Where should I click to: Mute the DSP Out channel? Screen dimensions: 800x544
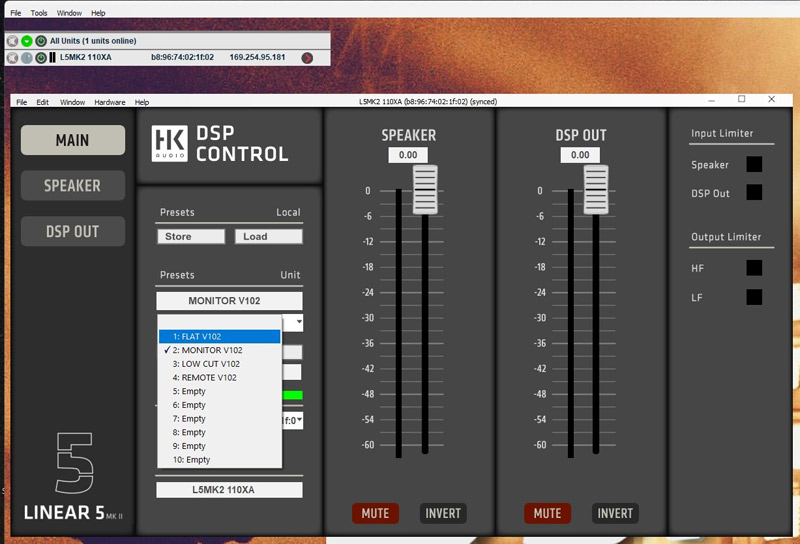(547, 513)
